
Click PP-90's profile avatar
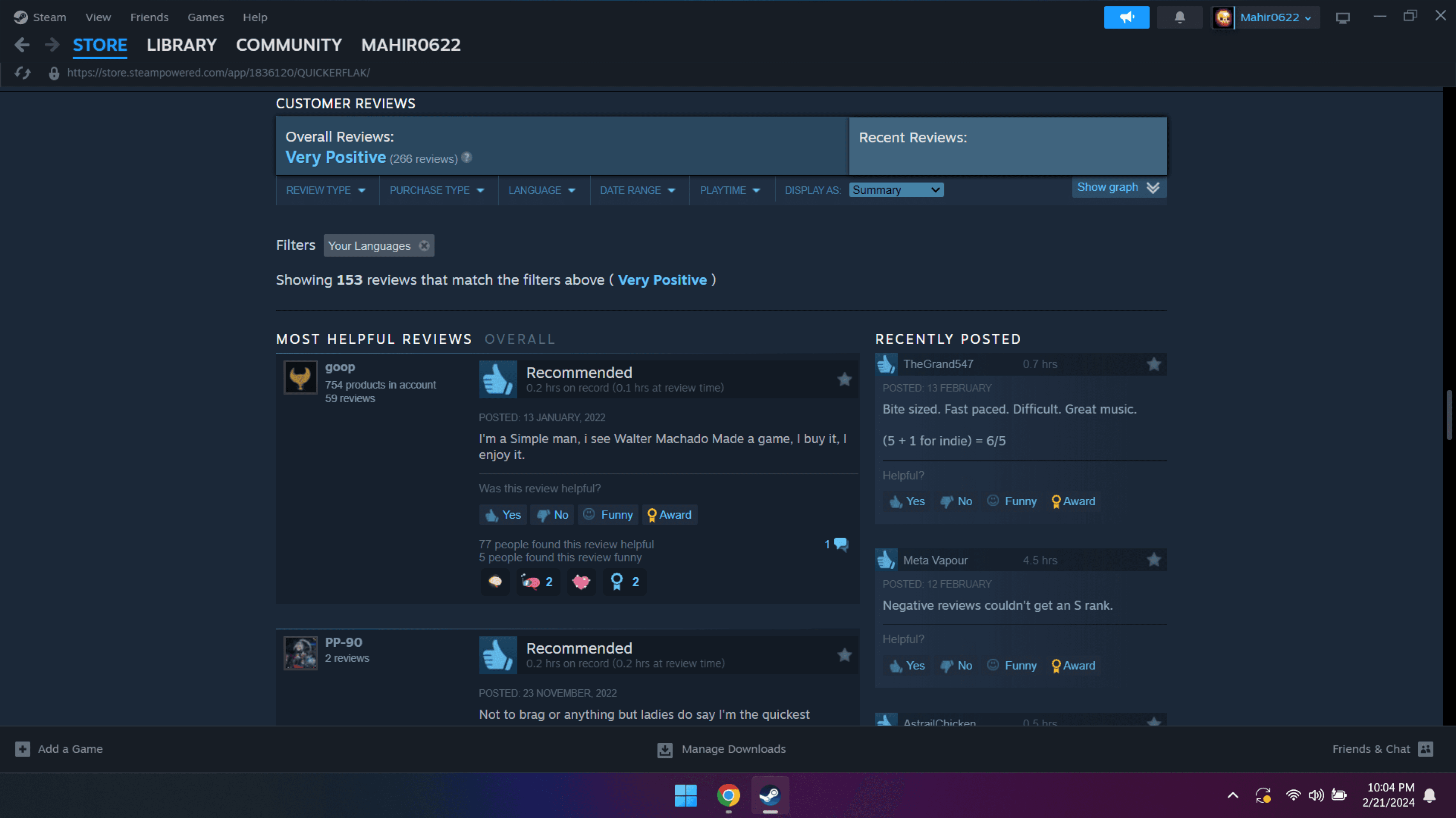pyautogui.click(x=300, y=653)
